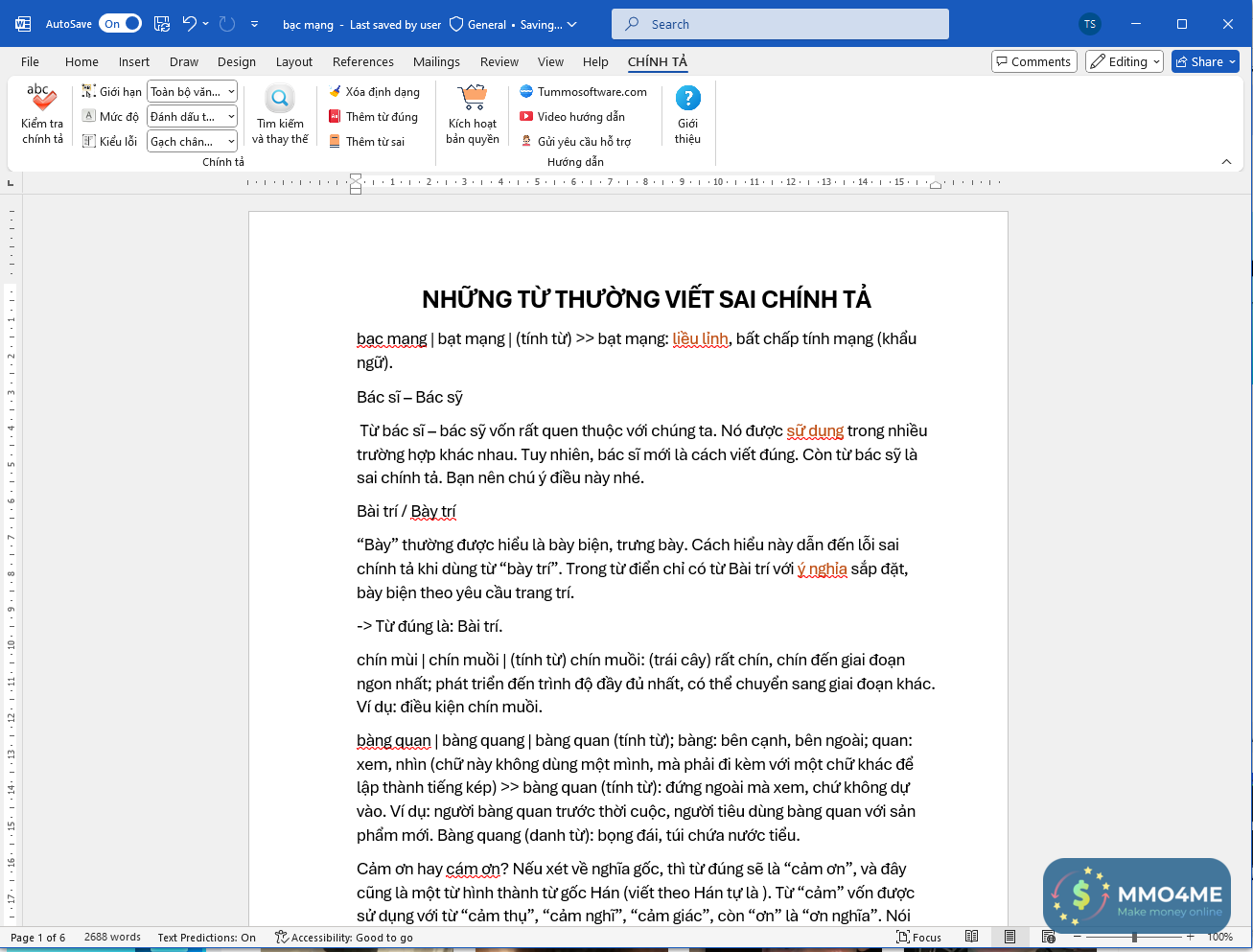The image size is (1253, 952).
Task: Switch to the Draw tab
Action: pos(184,61)
